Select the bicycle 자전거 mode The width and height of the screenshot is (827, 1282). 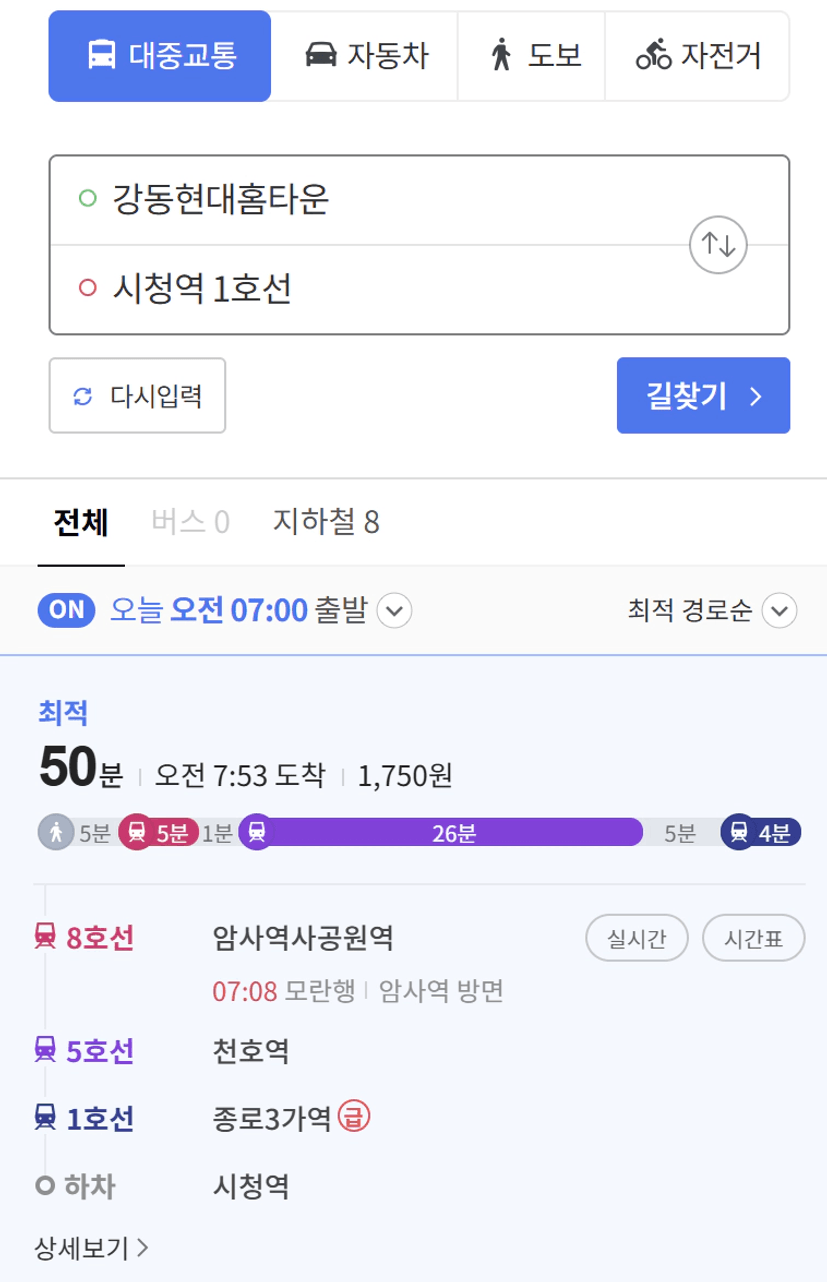[x=698, y=56]
